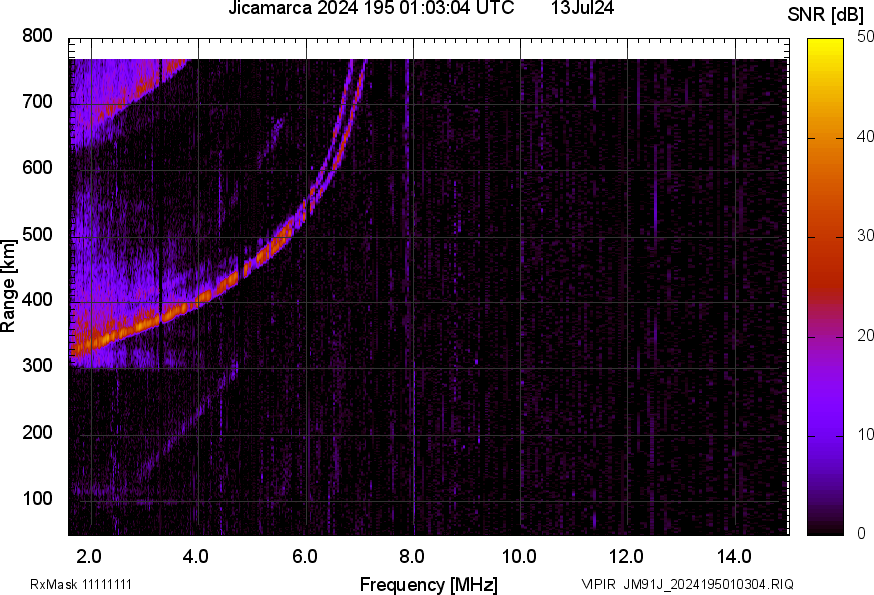Click the colorbar tick label '20'
This screenshot has height=595, width=874.
click(865, 335)
